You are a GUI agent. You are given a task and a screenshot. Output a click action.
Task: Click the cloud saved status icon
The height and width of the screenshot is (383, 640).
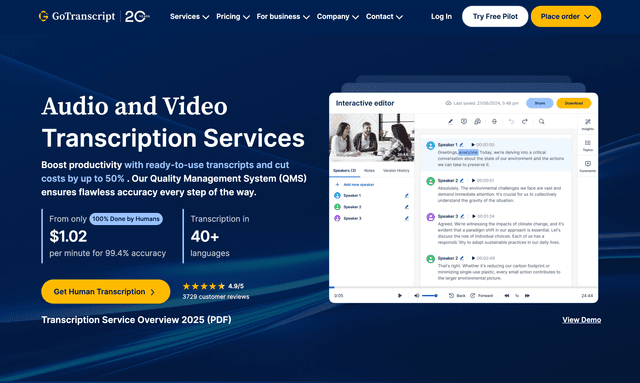pyautogui.click(x=448, y=103)
